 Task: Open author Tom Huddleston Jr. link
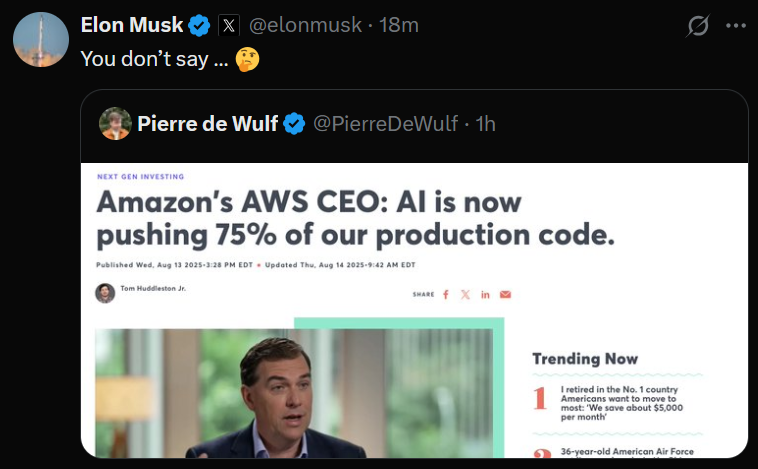click(x=152, y=289)
